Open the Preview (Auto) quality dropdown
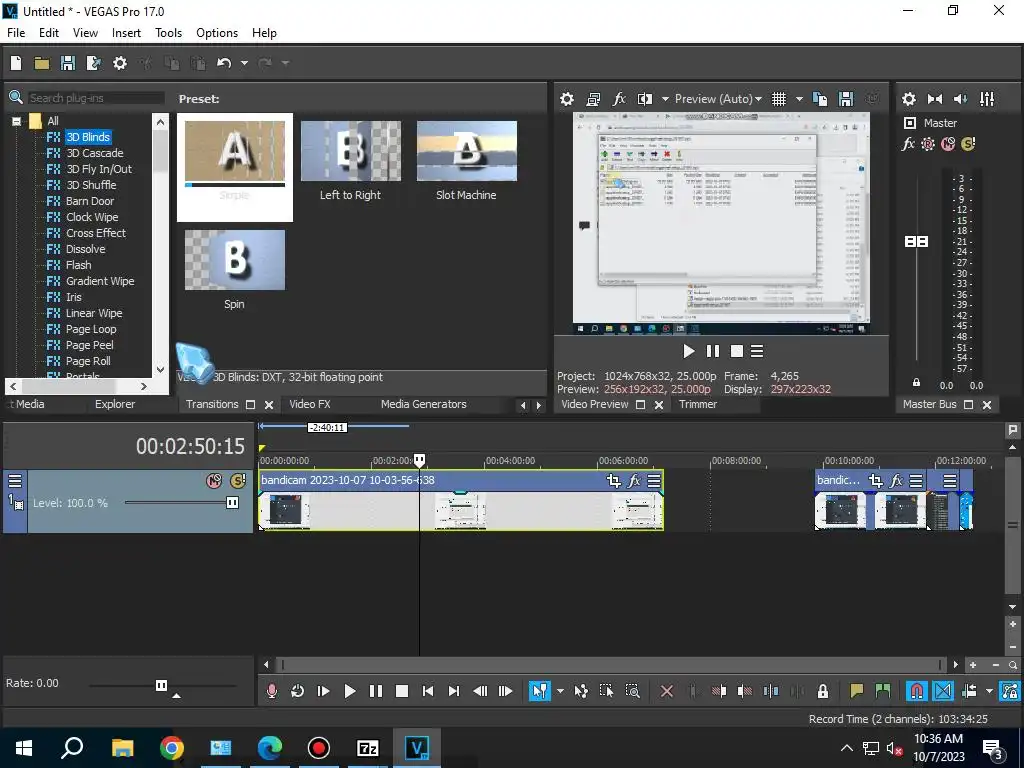 coord(718,99)
